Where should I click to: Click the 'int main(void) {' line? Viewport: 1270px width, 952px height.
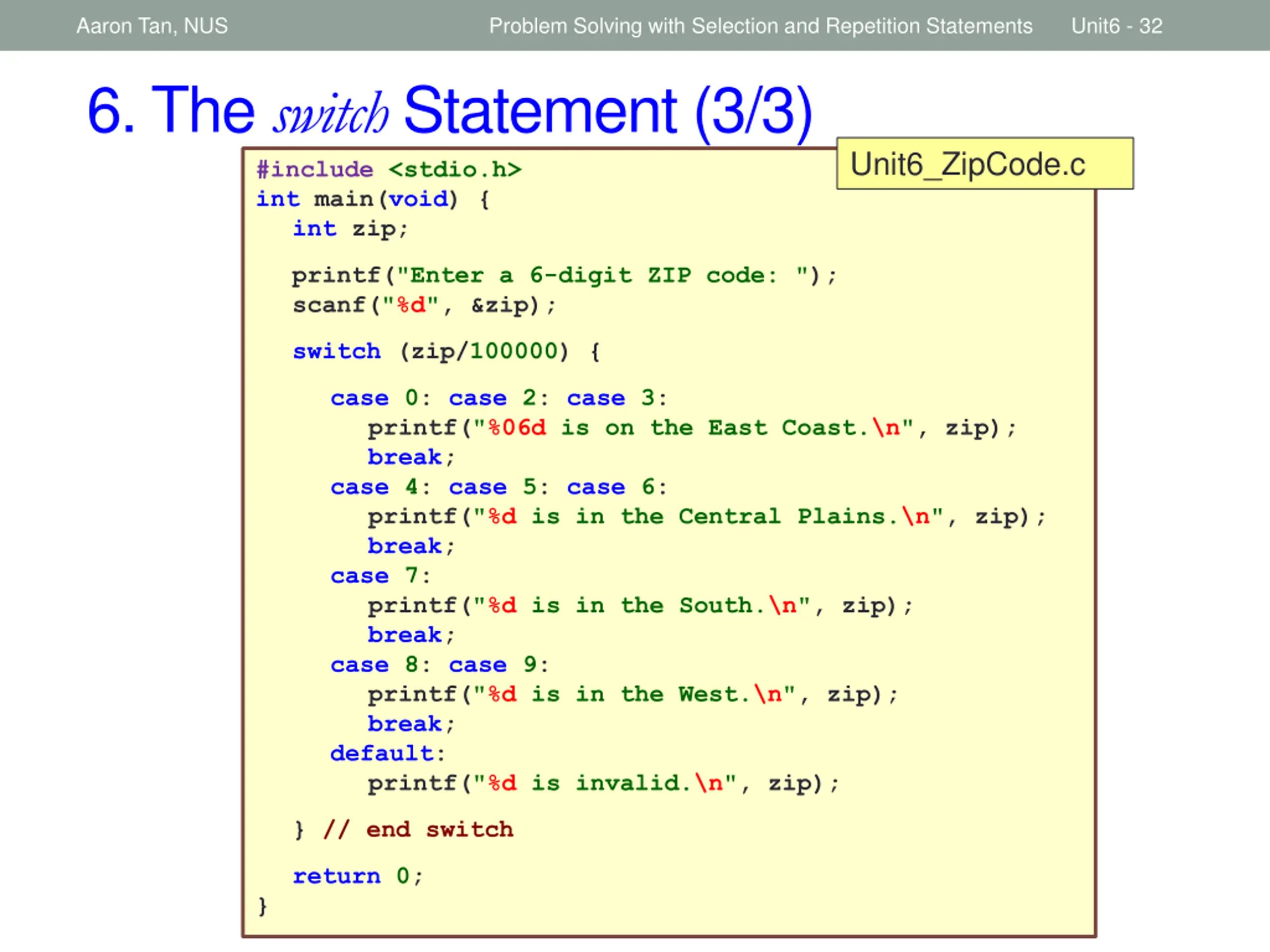click(x=373, y=200)
